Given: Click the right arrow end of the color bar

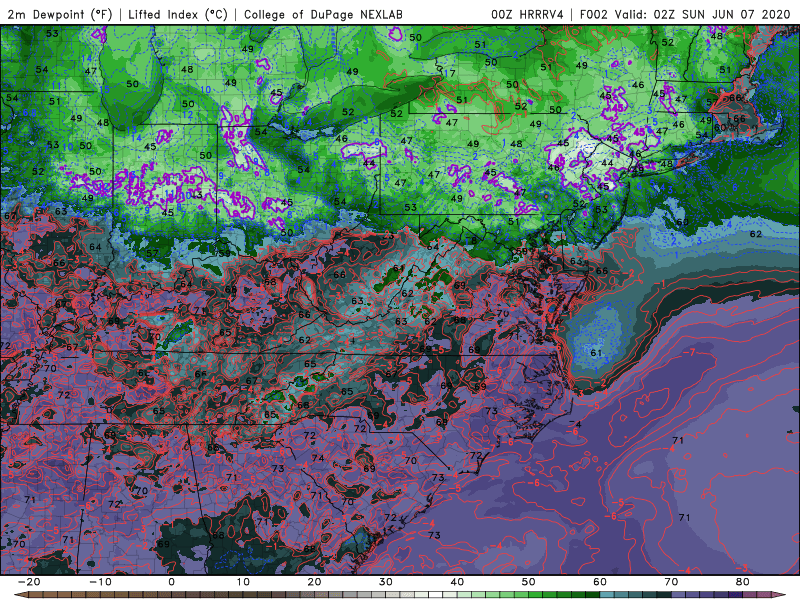Looking at the screenshot, I should click(x=781, y=595).
